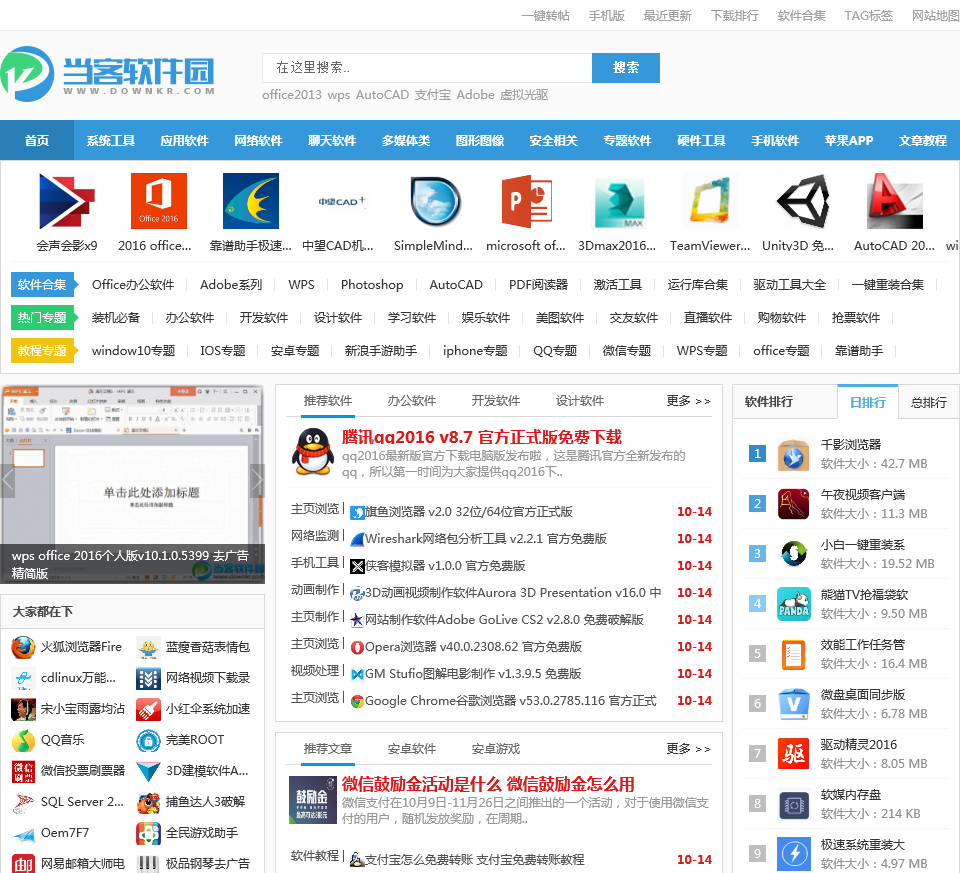Click the 完美ROOT icon

(x=148, y=740)
